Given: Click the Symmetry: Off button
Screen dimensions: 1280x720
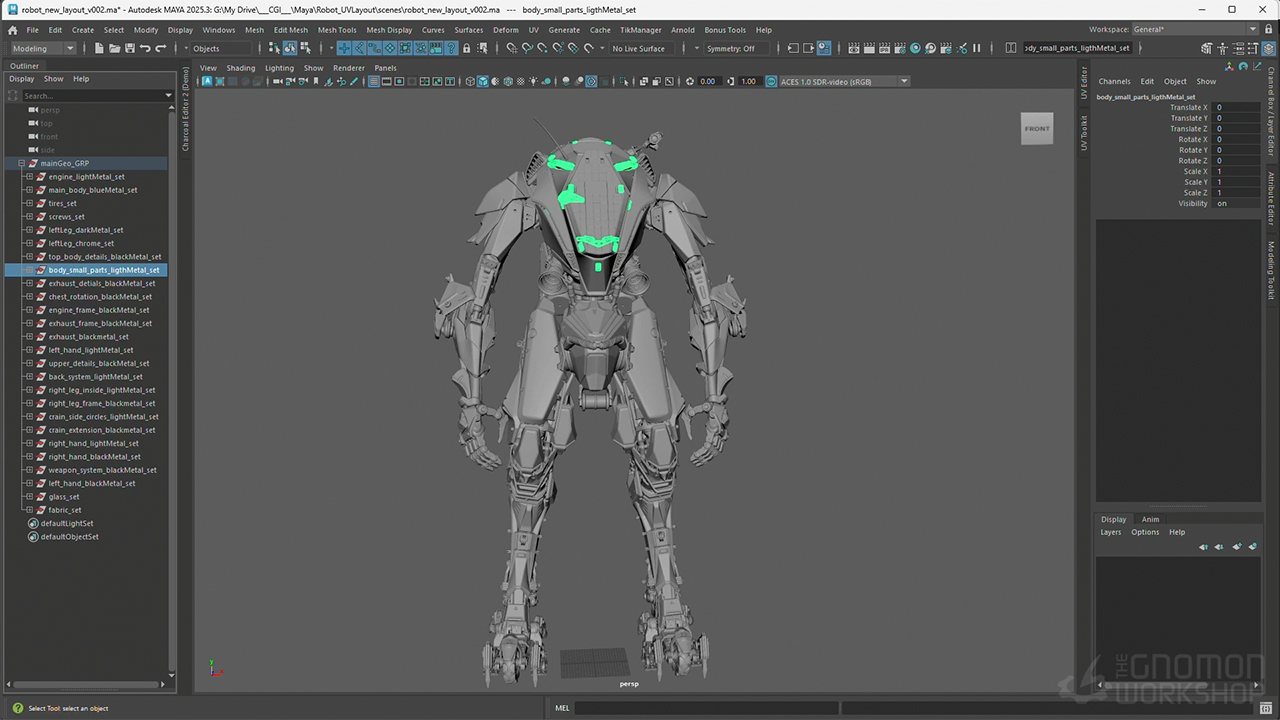Looking at the screenshot, I should [730, 48].
